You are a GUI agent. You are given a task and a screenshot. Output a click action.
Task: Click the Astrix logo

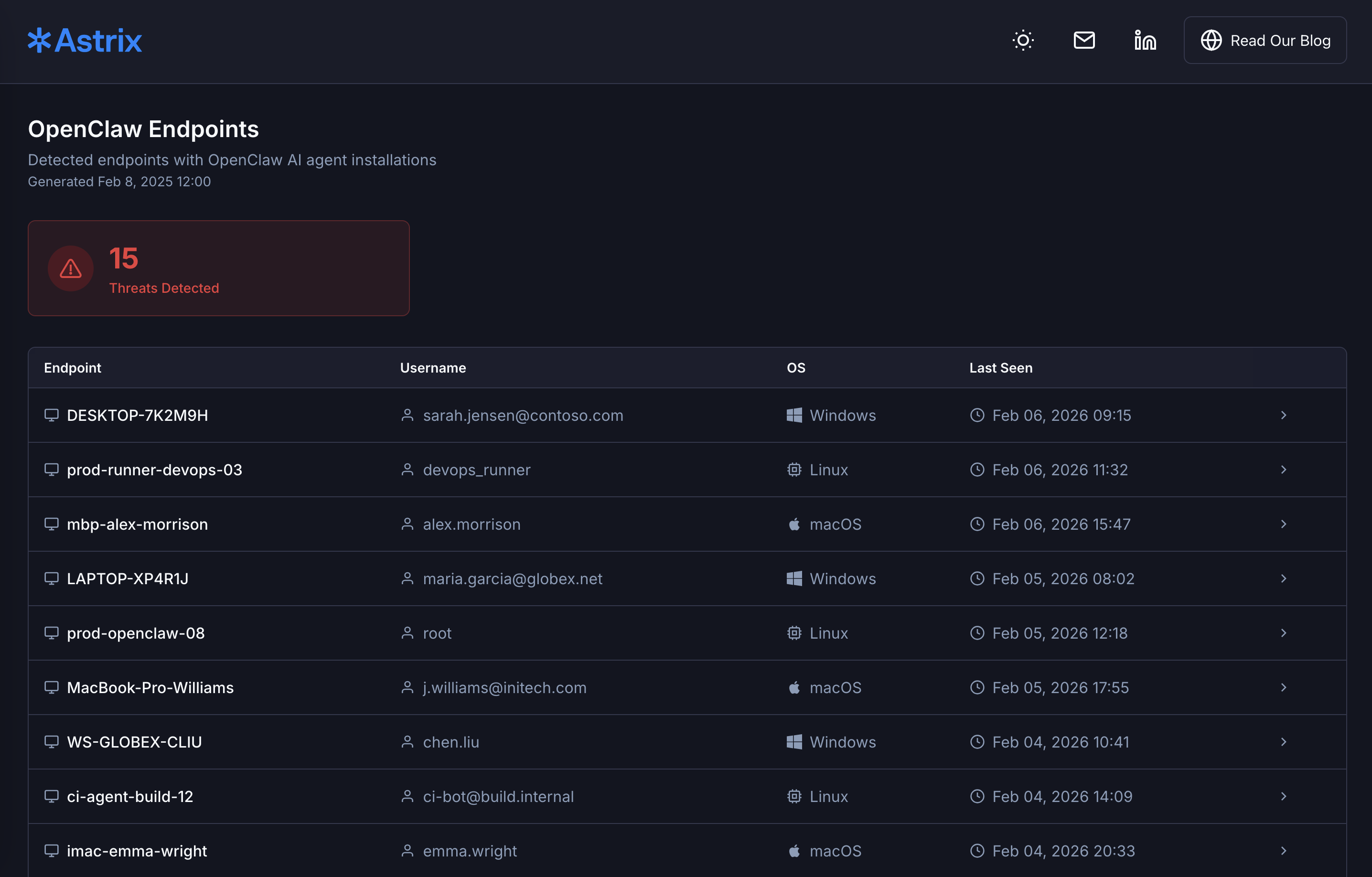85,40
